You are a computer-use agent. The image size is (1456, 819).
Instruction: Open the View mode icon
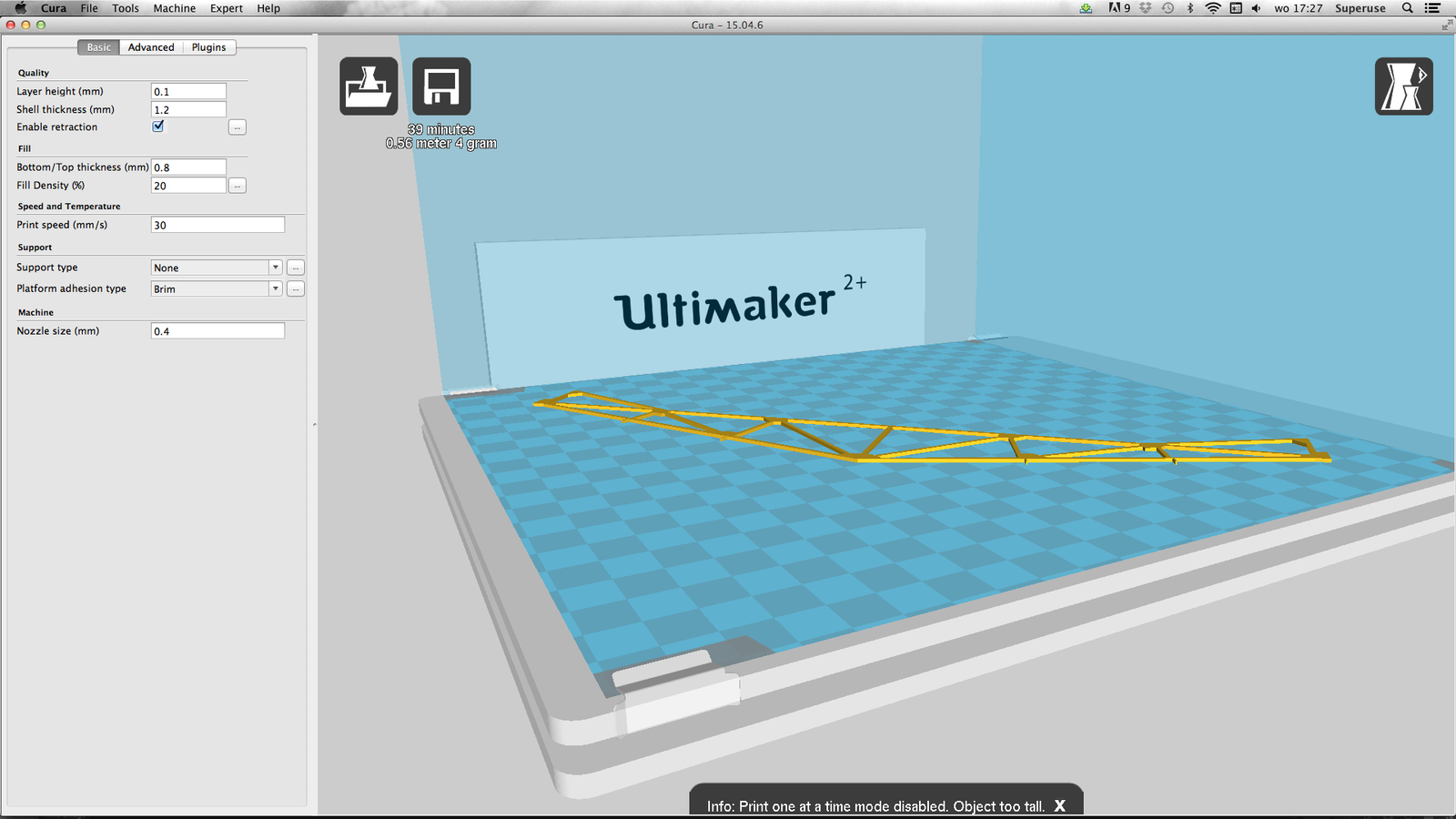pos(1403,86)
